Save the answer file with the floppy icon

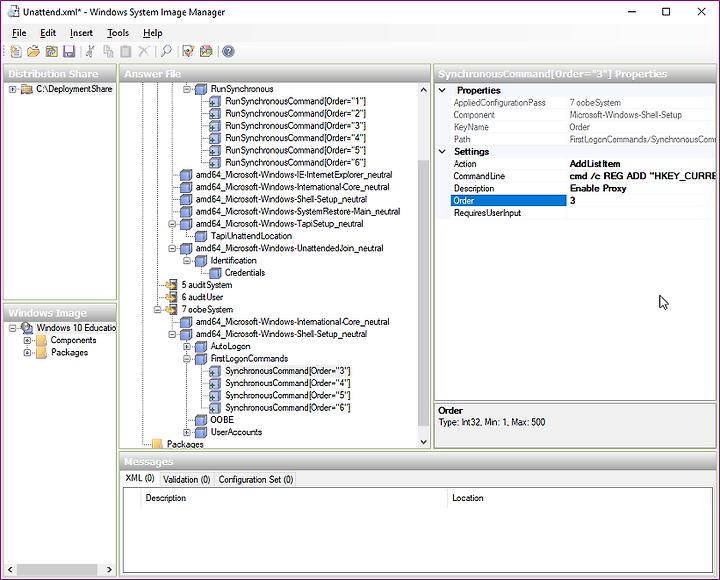[x=69, y=51]
